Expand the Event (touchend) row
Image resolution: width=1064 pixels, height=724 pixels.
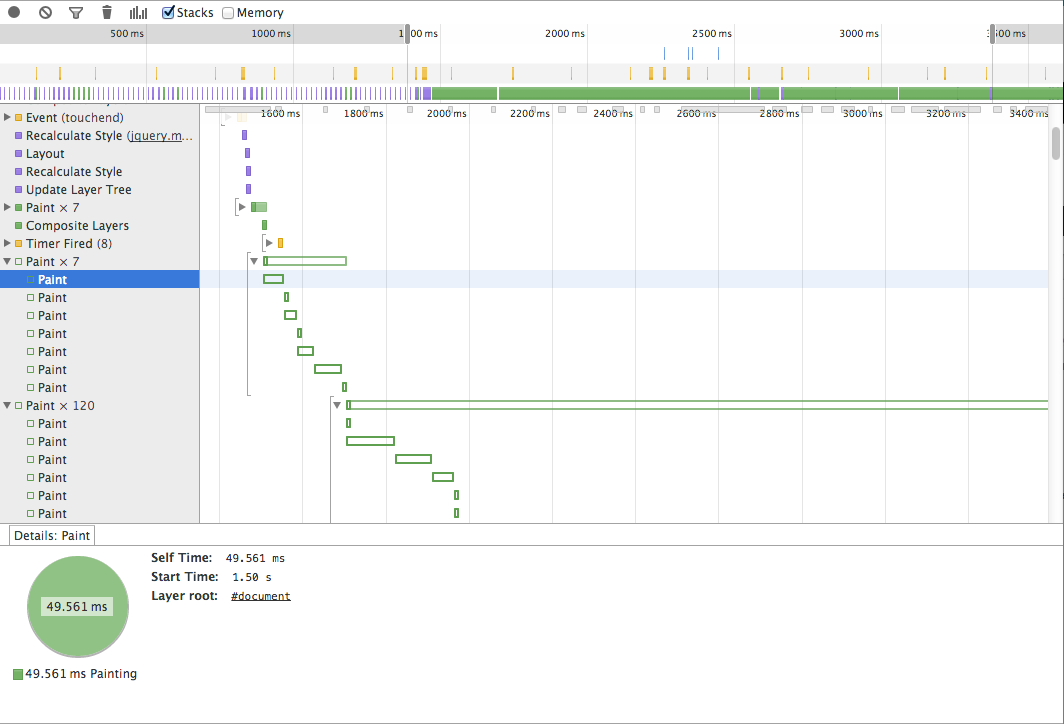[8, 118]
